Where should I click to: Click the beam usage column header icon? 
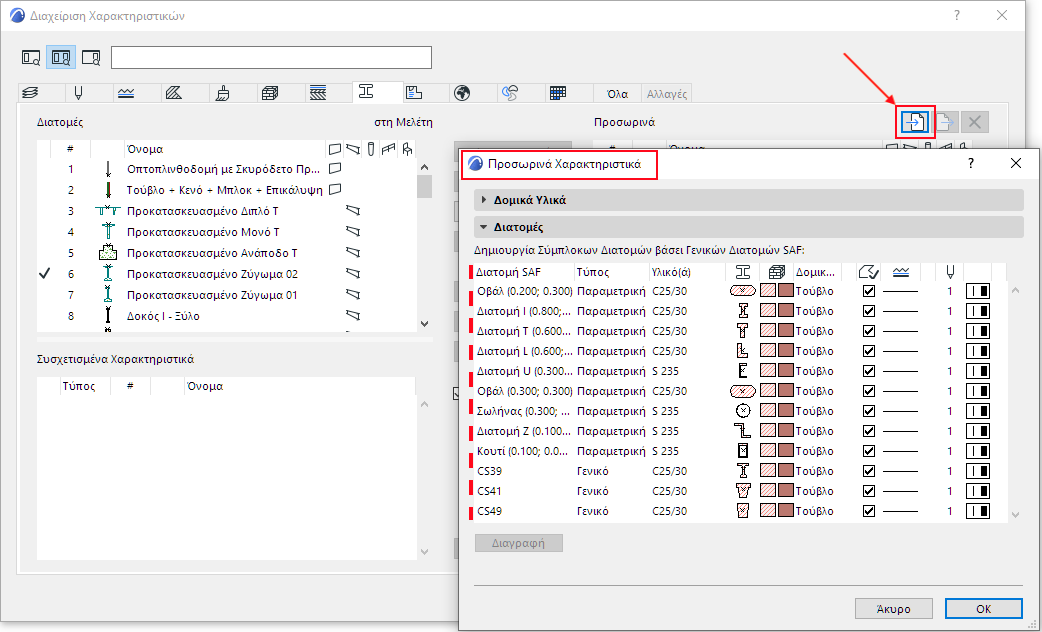[353, 149]
